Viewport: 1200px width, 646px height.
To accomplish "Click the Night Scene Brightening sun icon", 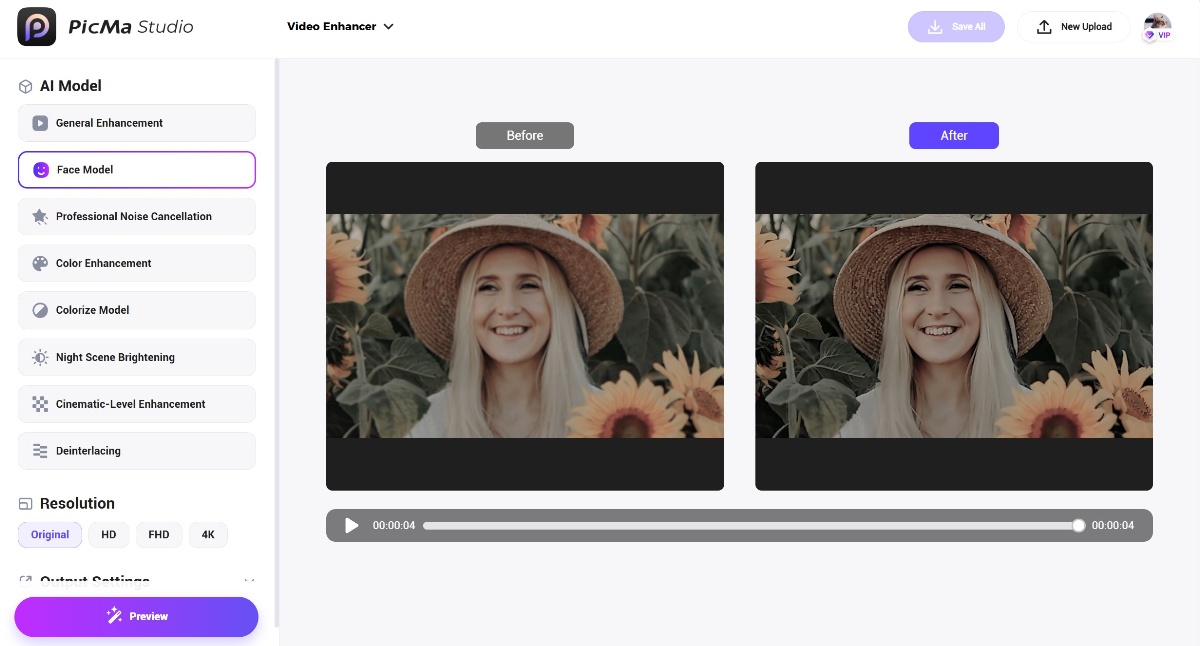I will 40,358.
